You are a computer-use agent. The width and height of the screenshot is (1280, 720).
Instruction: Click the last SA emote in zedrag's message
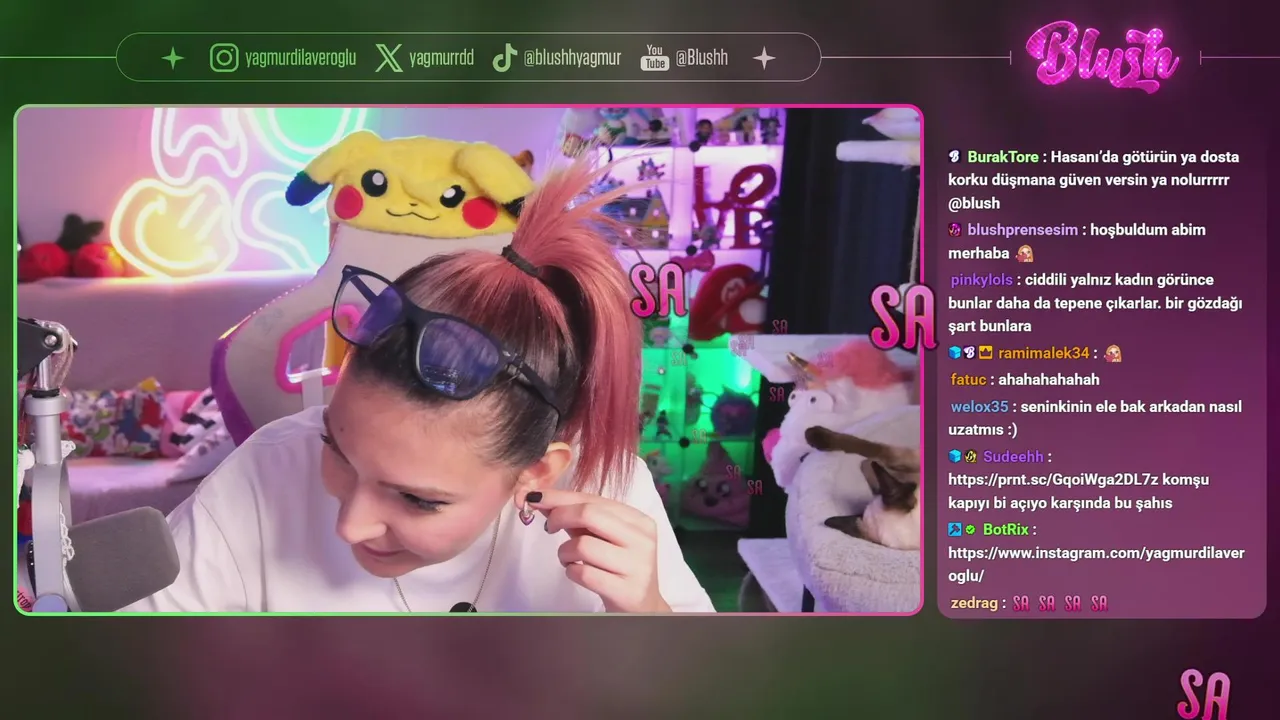click(x=1099, y=603)
